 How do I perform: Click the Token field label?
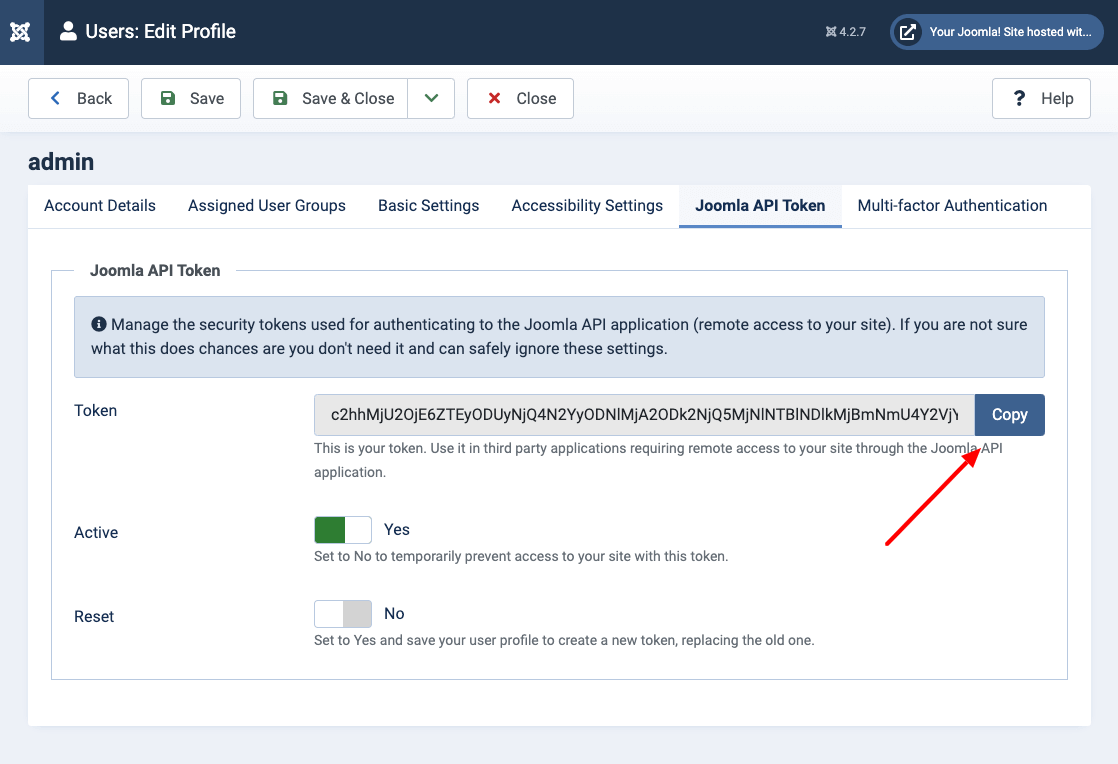tap(96, 411)
